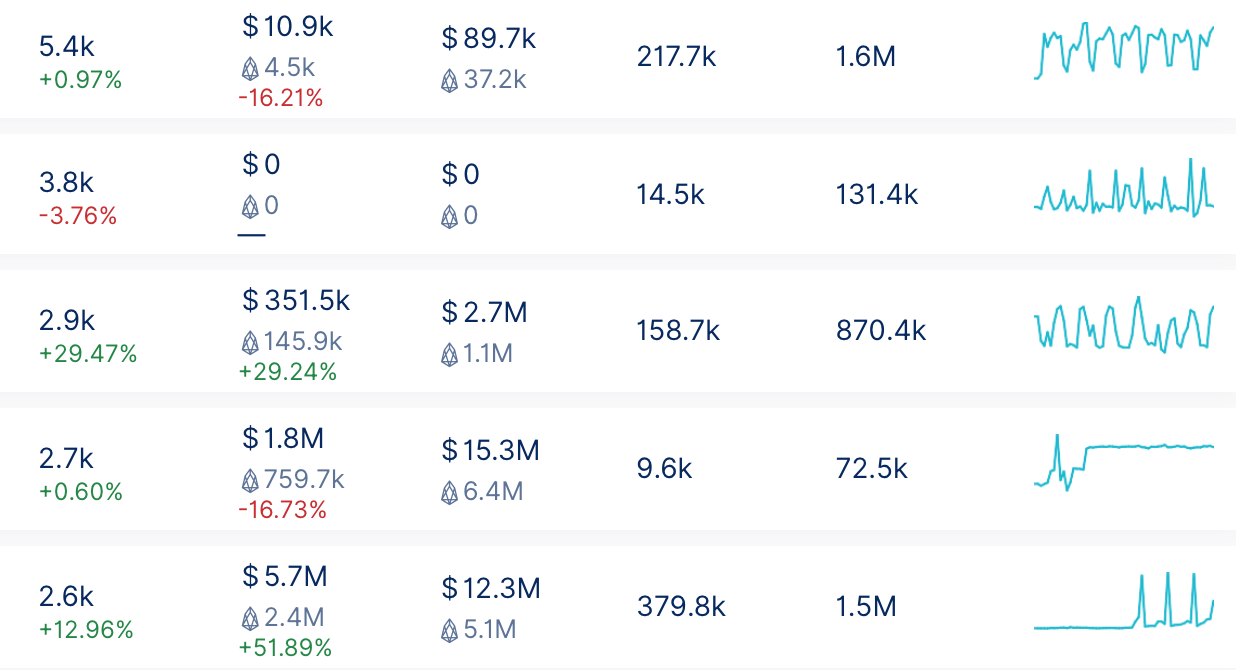Click the +51.89% volume change figure
This screenshot has width=1236, height=670.
pos(285,648)
